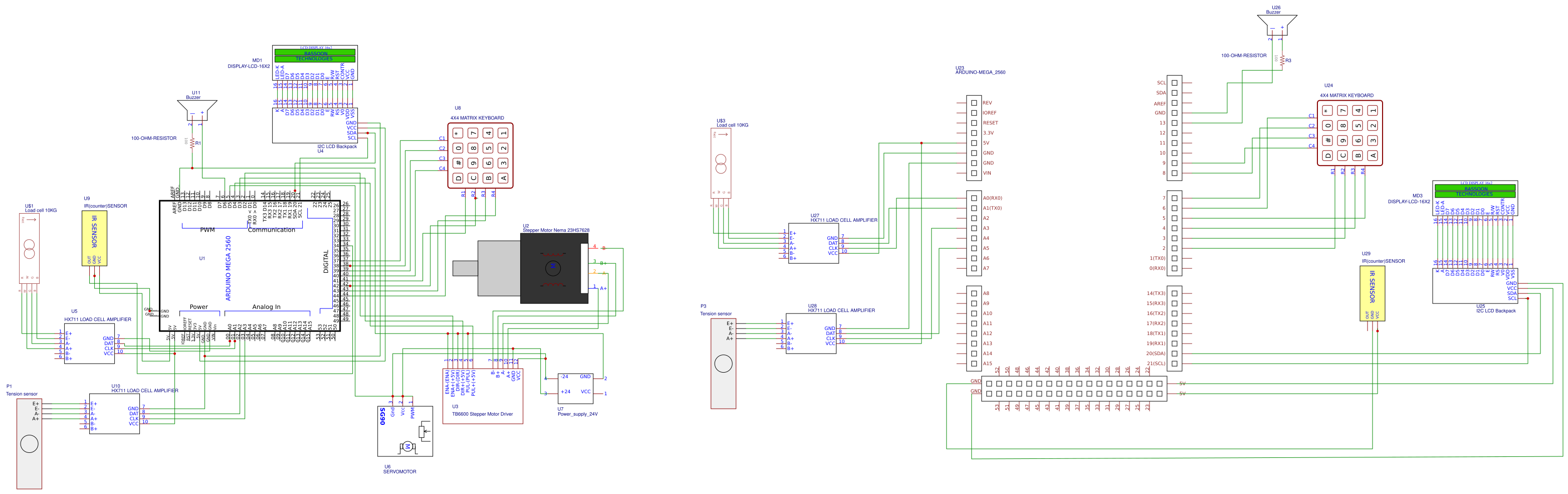The image size is (1568, 494).
Task: Click the yellow U29 IR sensor block
Action: pyautogui.click(x=1373, y=293)
